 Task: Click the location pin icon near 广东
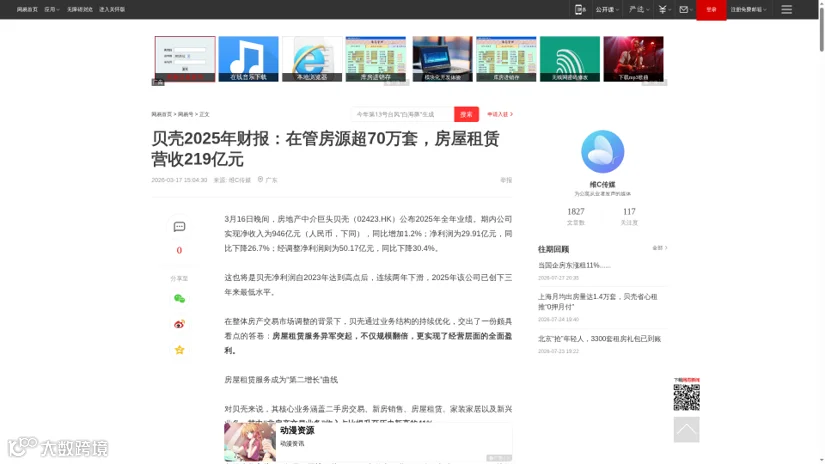coord(260,179)
